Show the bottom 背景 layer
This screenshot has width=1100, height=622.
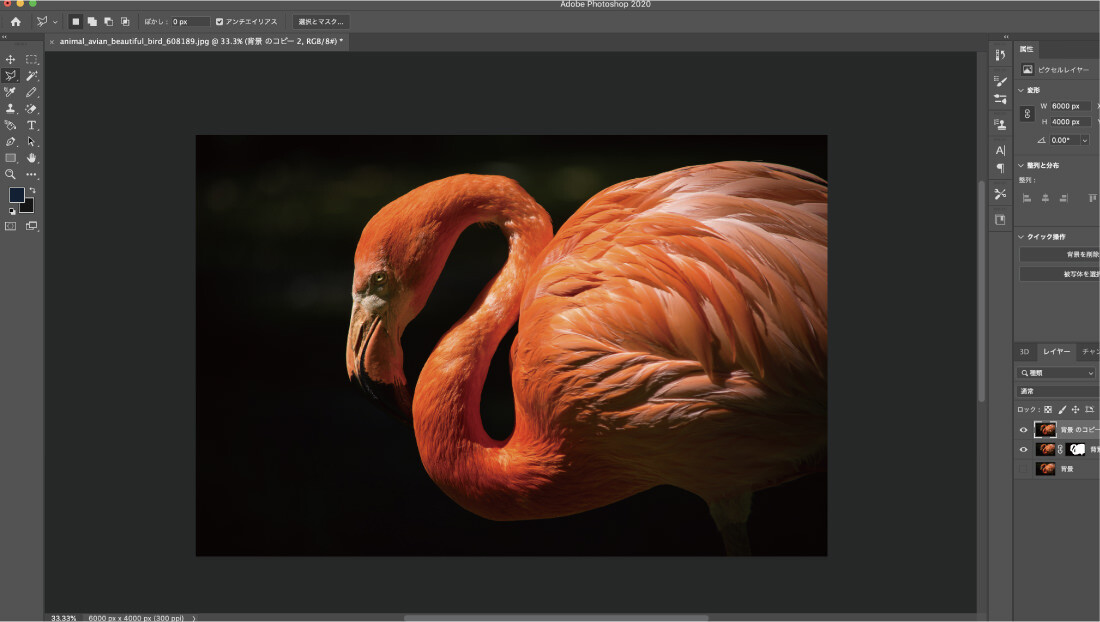click(1023, 468)
